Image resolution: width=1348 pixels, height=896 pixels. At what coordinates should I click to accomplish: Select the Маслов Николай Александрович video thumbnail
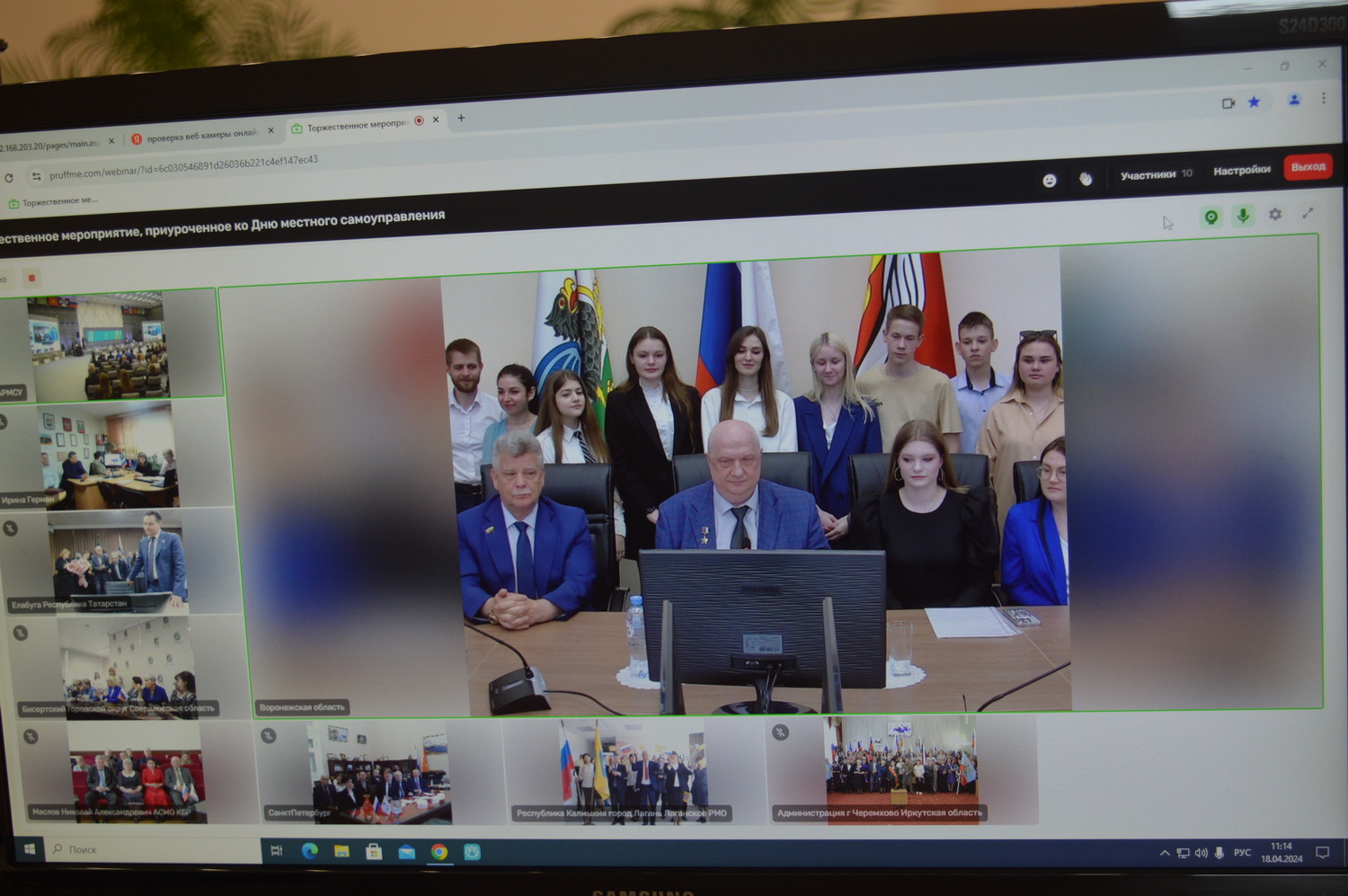[137, 772]
